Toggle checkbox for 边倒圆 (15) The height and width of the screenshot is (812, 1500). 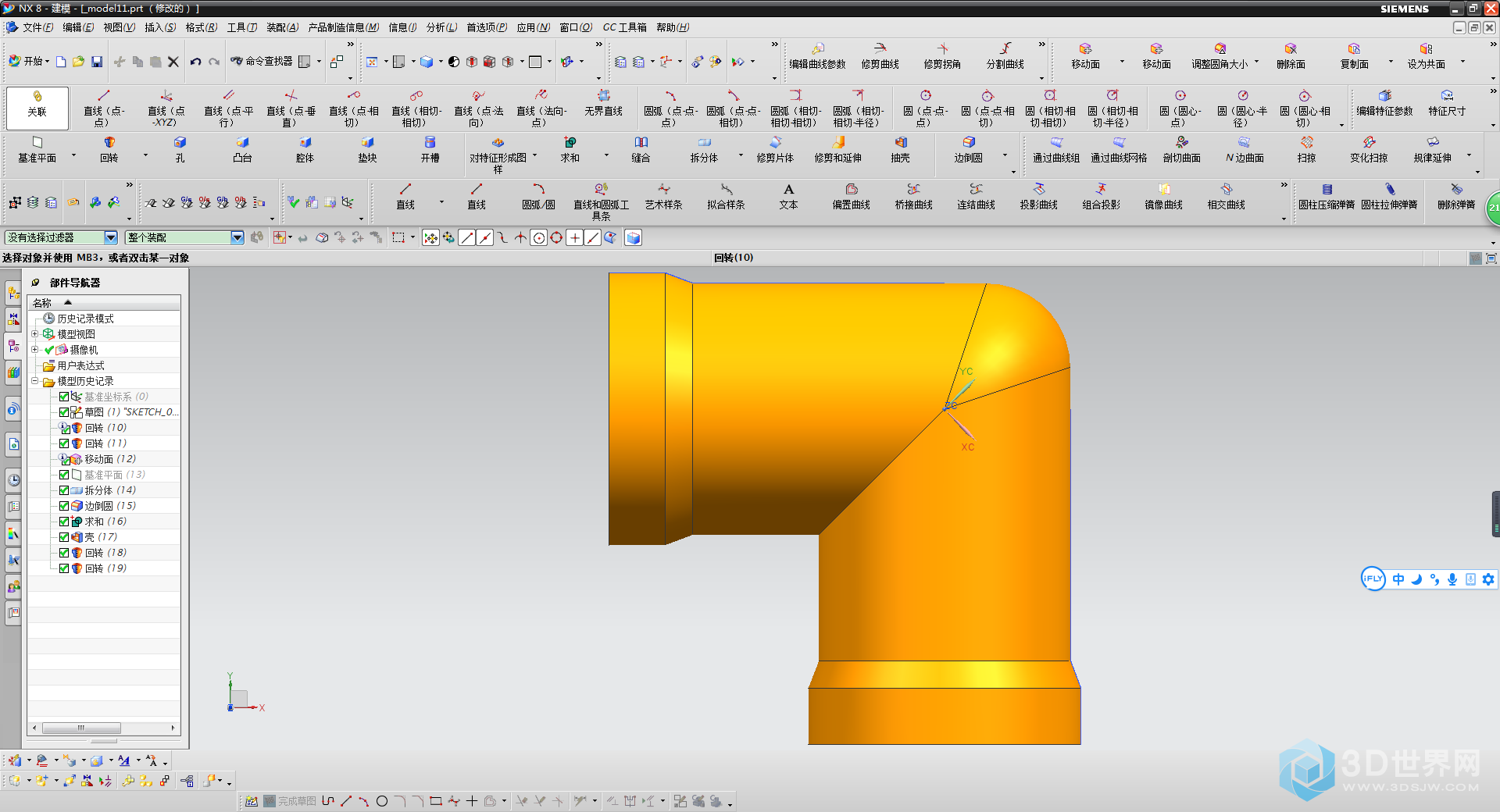64,505
